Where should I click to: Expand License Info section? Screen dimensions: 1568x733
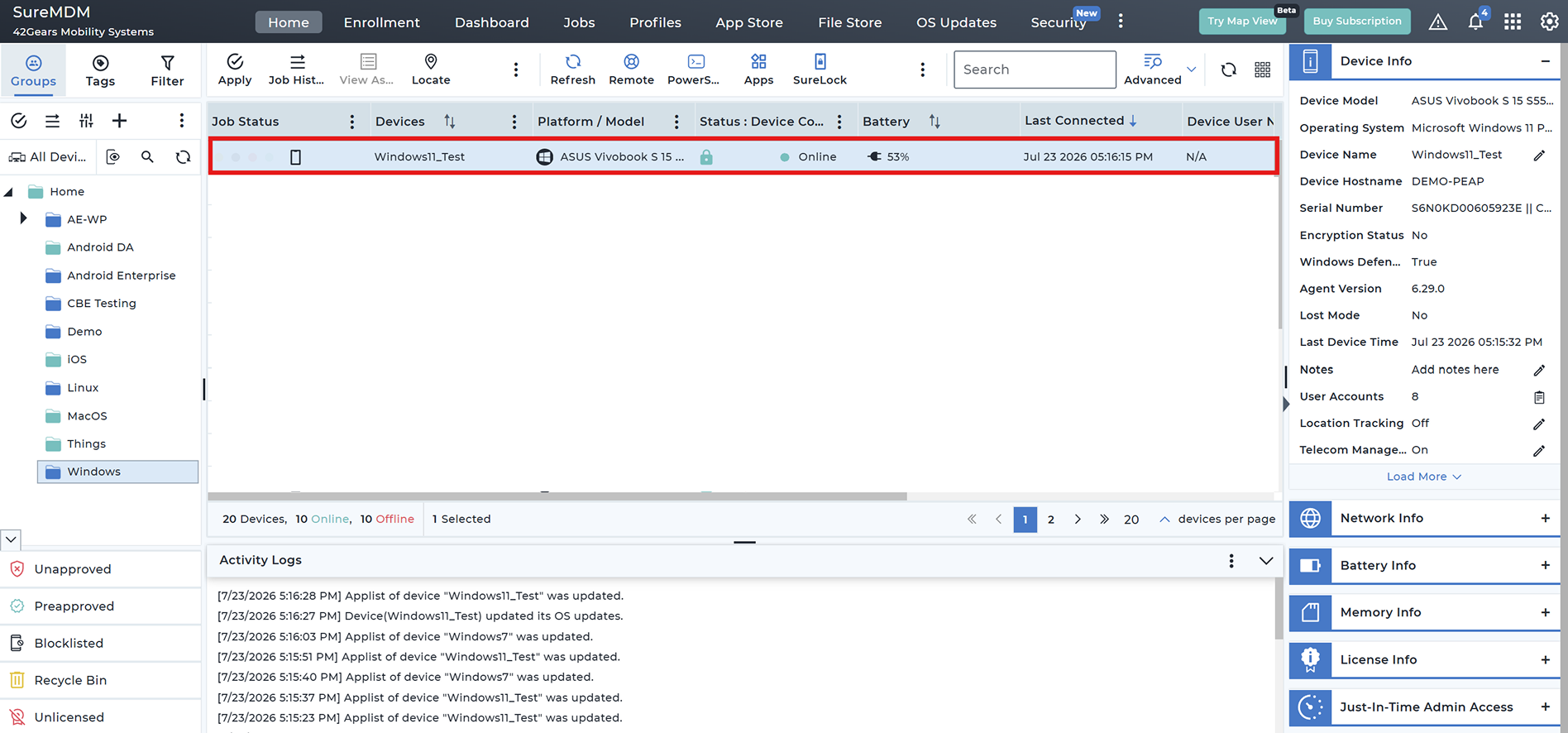pyautogui.click(x=1545, y=659)
